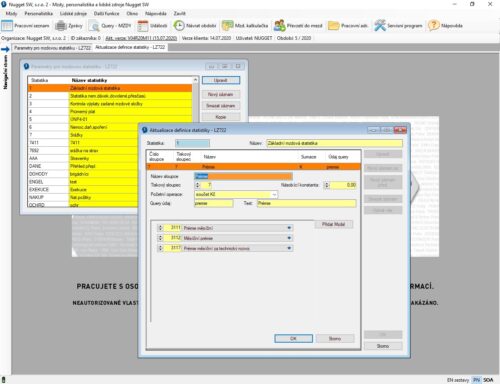This screenshot has height=384, width=500.
Task: Expand the 3112 Měsíční prémie dropdown arrow
Action: (289, 238)
